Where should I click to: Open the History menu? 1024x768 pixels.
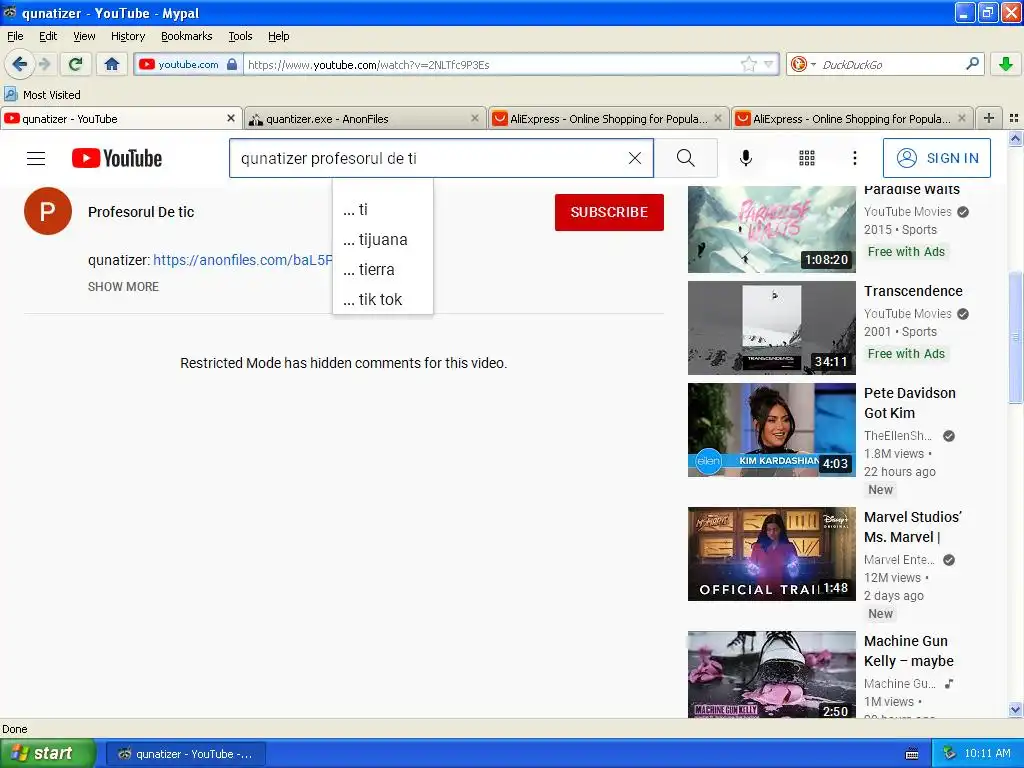(127, 36)
